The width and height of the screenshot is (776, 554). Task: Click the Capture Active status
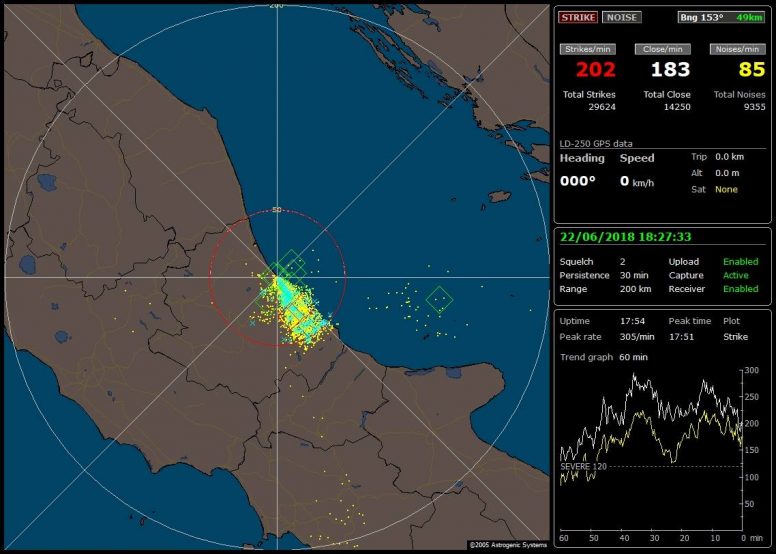[736, 275]
